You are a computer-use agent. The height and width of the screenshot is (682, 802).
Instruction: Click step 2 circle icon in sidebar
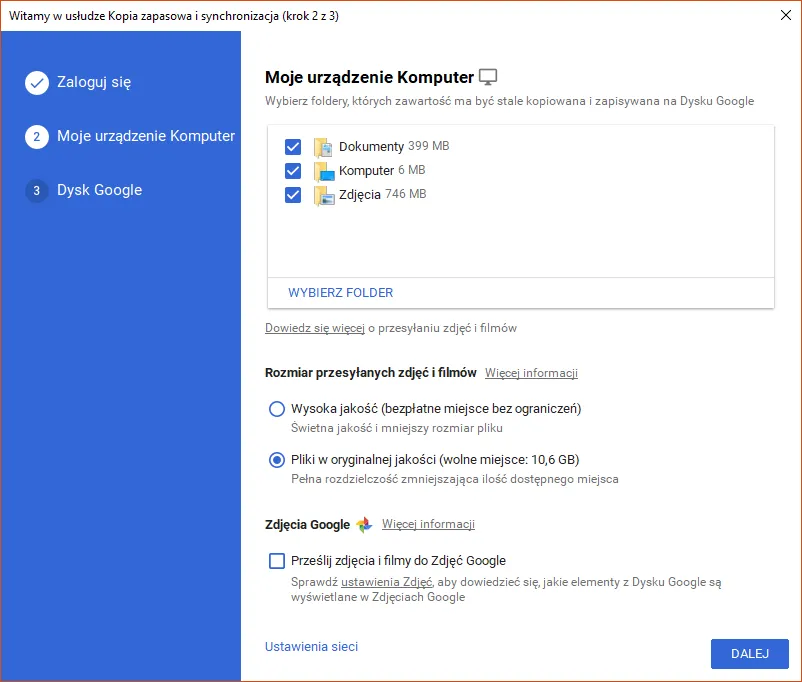[37, 137]
